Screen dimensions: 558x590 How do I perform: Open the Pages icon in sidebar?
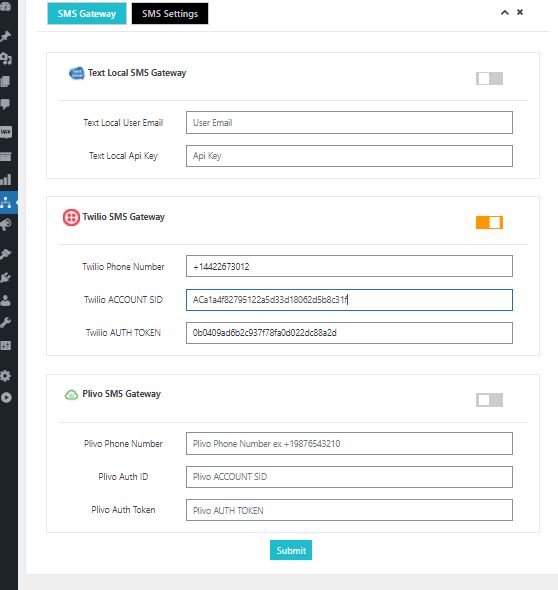(x=5, y=82)
